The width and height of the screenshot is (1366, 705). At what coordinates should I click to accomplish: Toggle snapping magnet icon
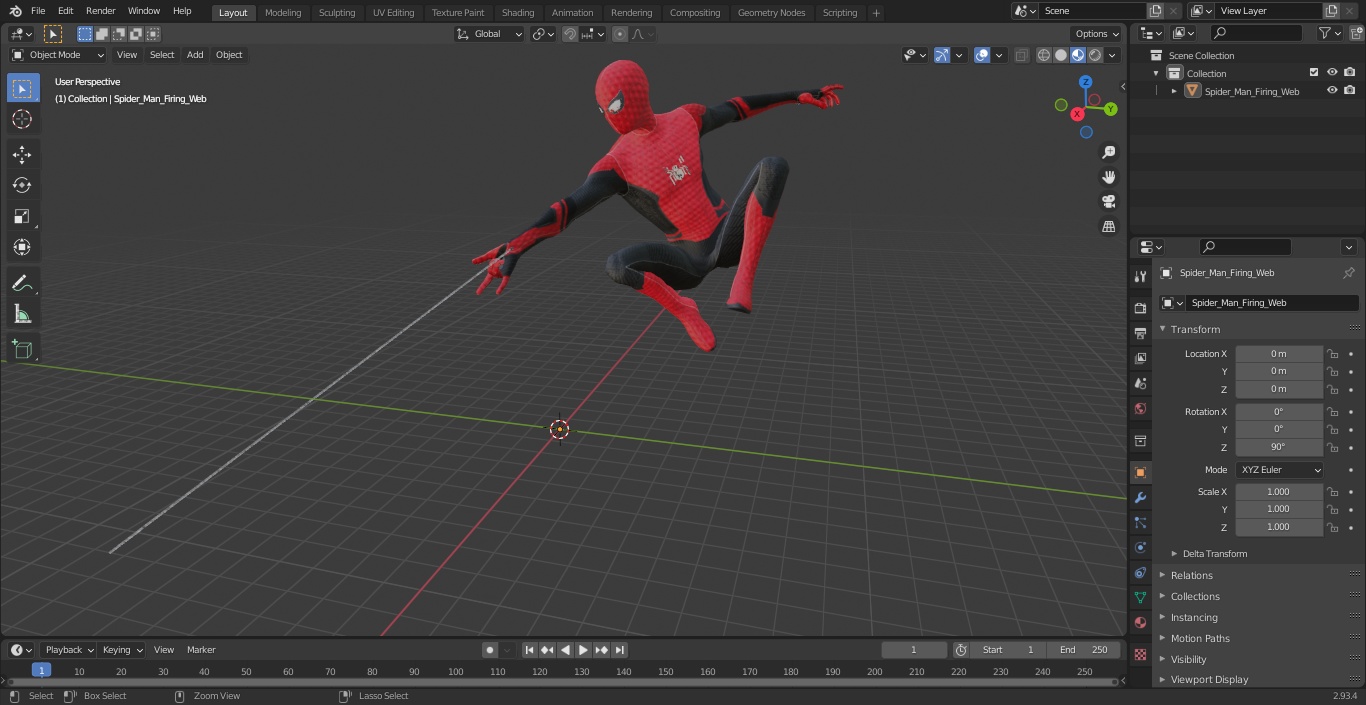570,34
